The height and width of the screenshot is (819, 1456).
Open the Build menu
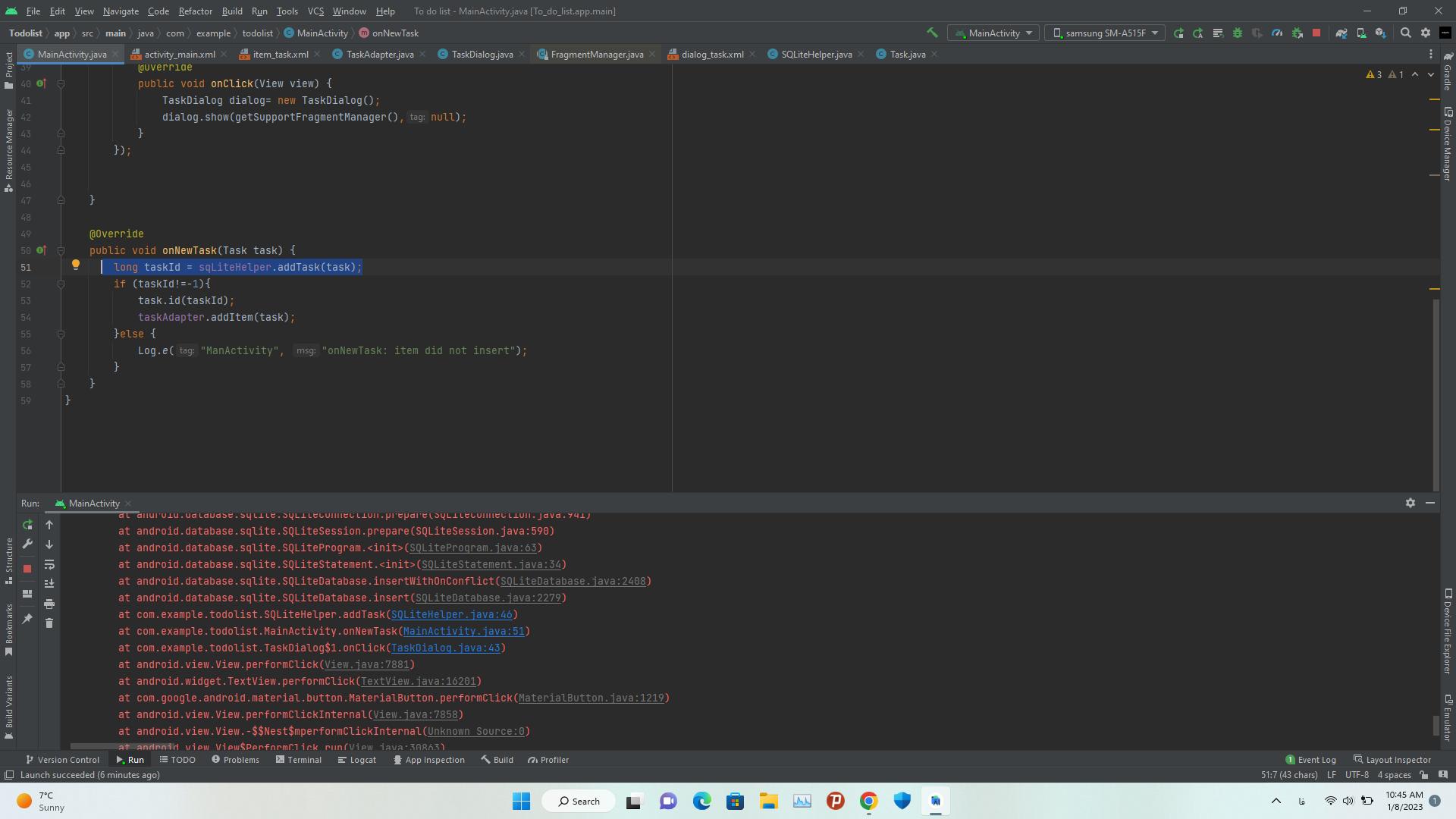click(232, 11)
